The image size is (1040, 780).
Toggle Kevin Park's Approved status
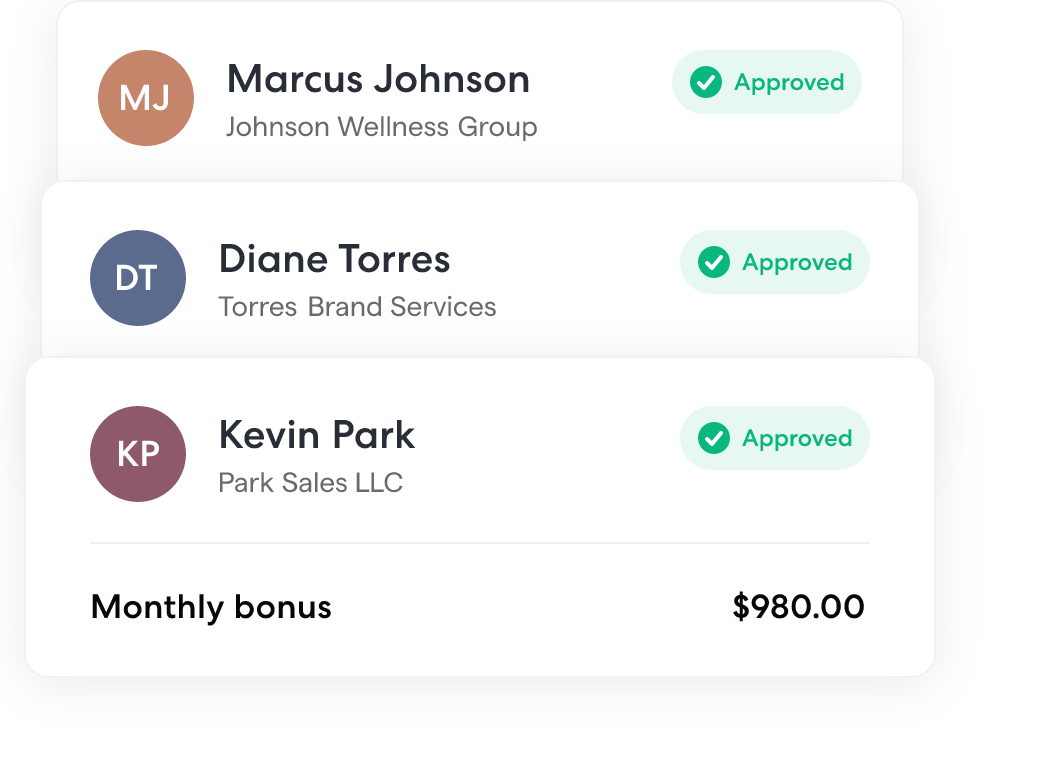click(x=774, y=438)
